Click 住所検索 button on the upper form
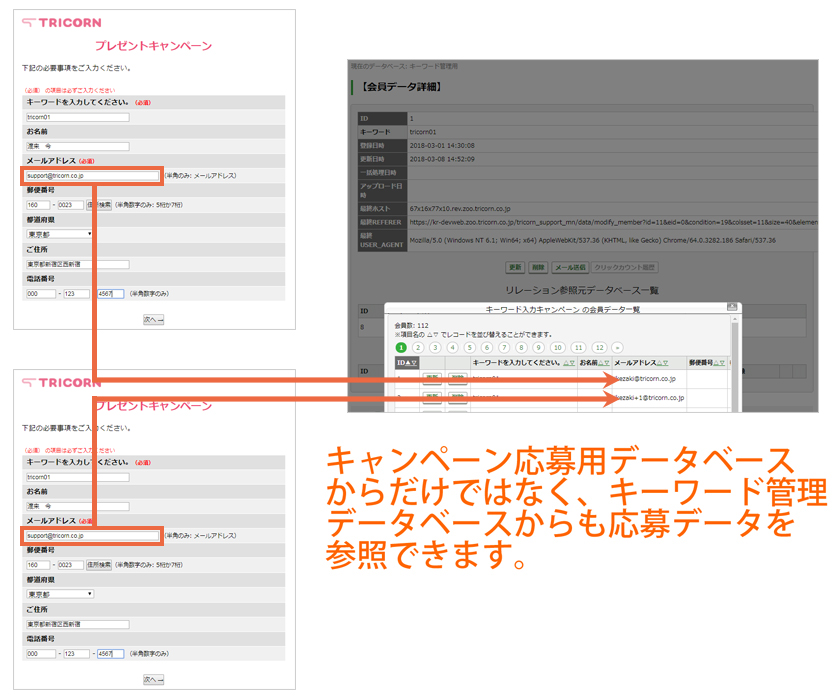This screenshot has height=700, width=840. (x=99, y=205)
